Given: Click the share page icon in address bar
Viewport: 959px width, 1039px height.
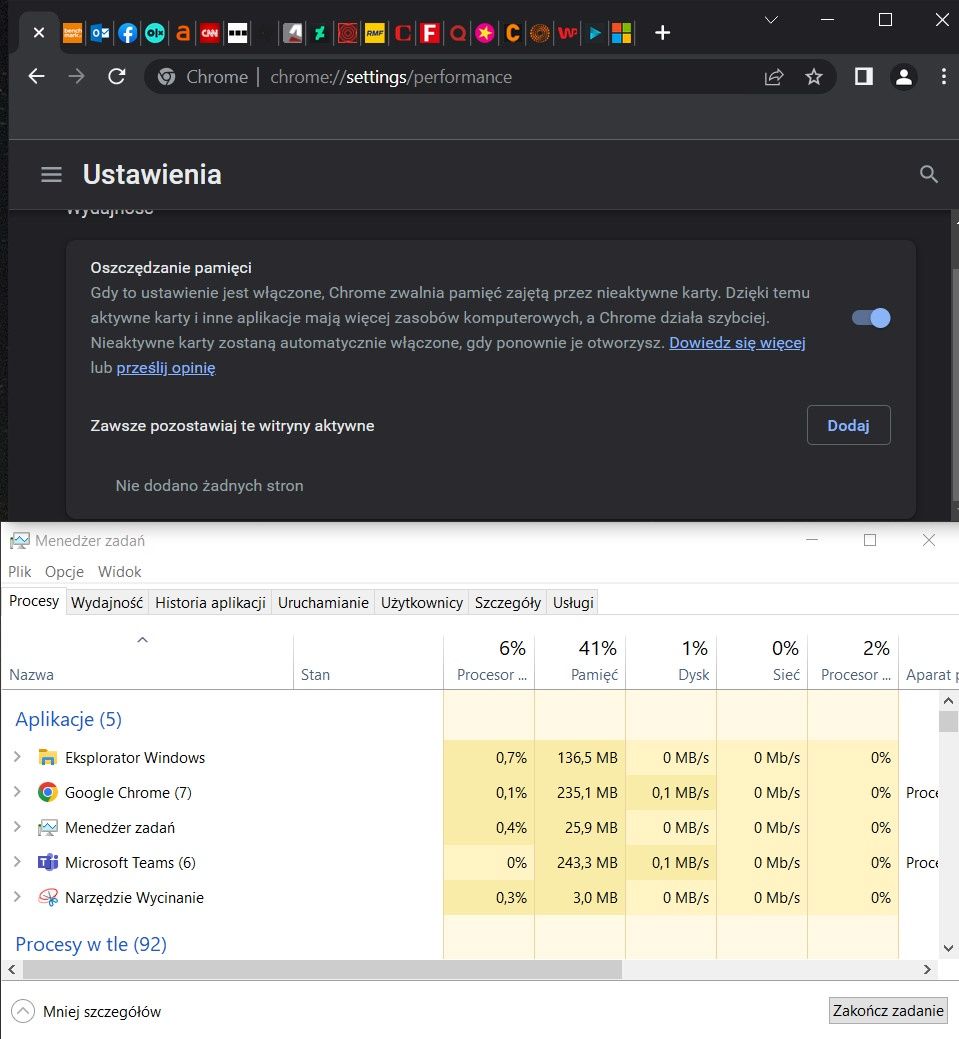Looking at the screenshot, I should tap(774, 77).
